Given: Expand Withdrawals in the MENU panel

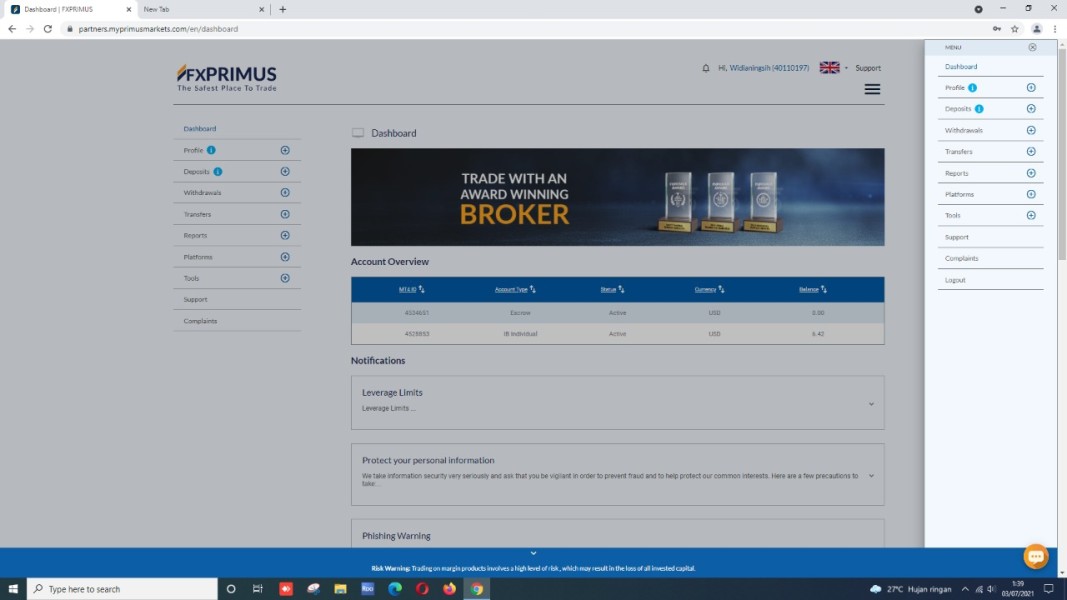Looking at the screenshot, I should click(x=1031, y=130).
